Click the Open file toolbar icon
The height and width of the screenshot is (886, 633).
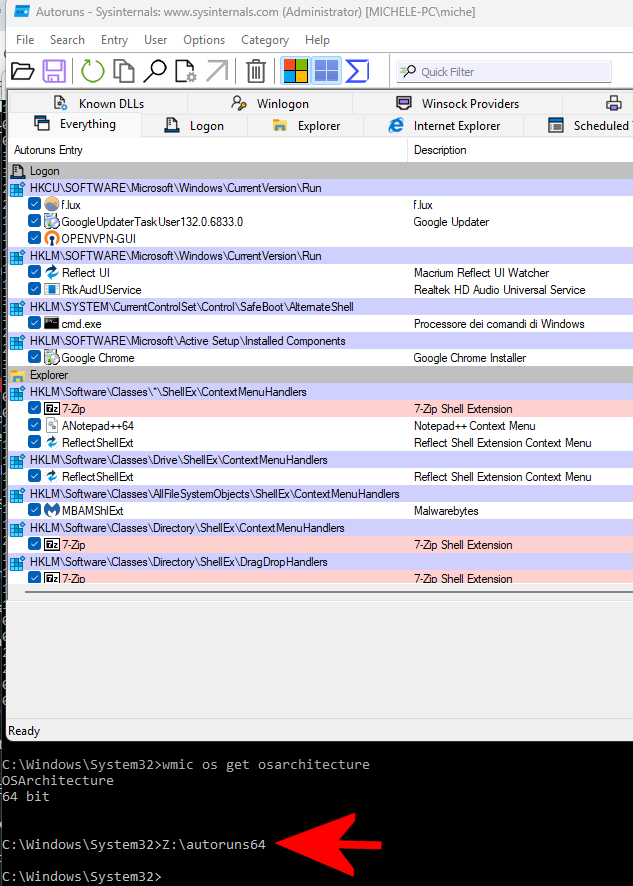point(23,71)
